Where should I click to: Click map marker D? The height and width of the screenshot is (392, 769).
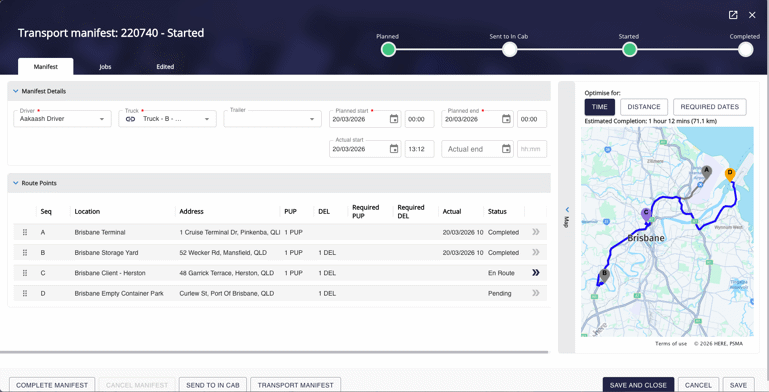point(730,174)
